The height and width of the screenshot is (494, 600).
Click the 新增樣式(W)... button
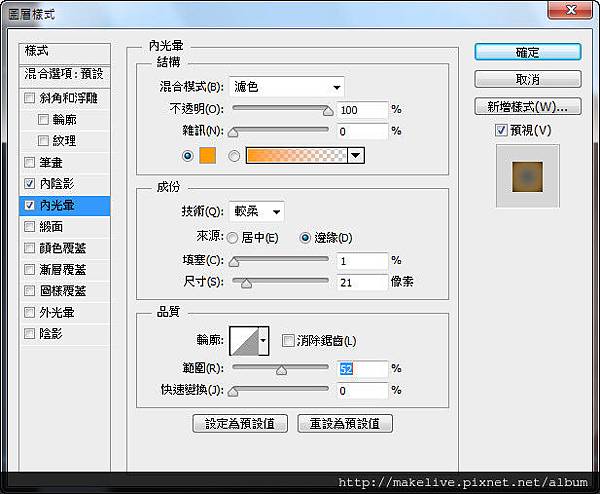coord(528,106)
